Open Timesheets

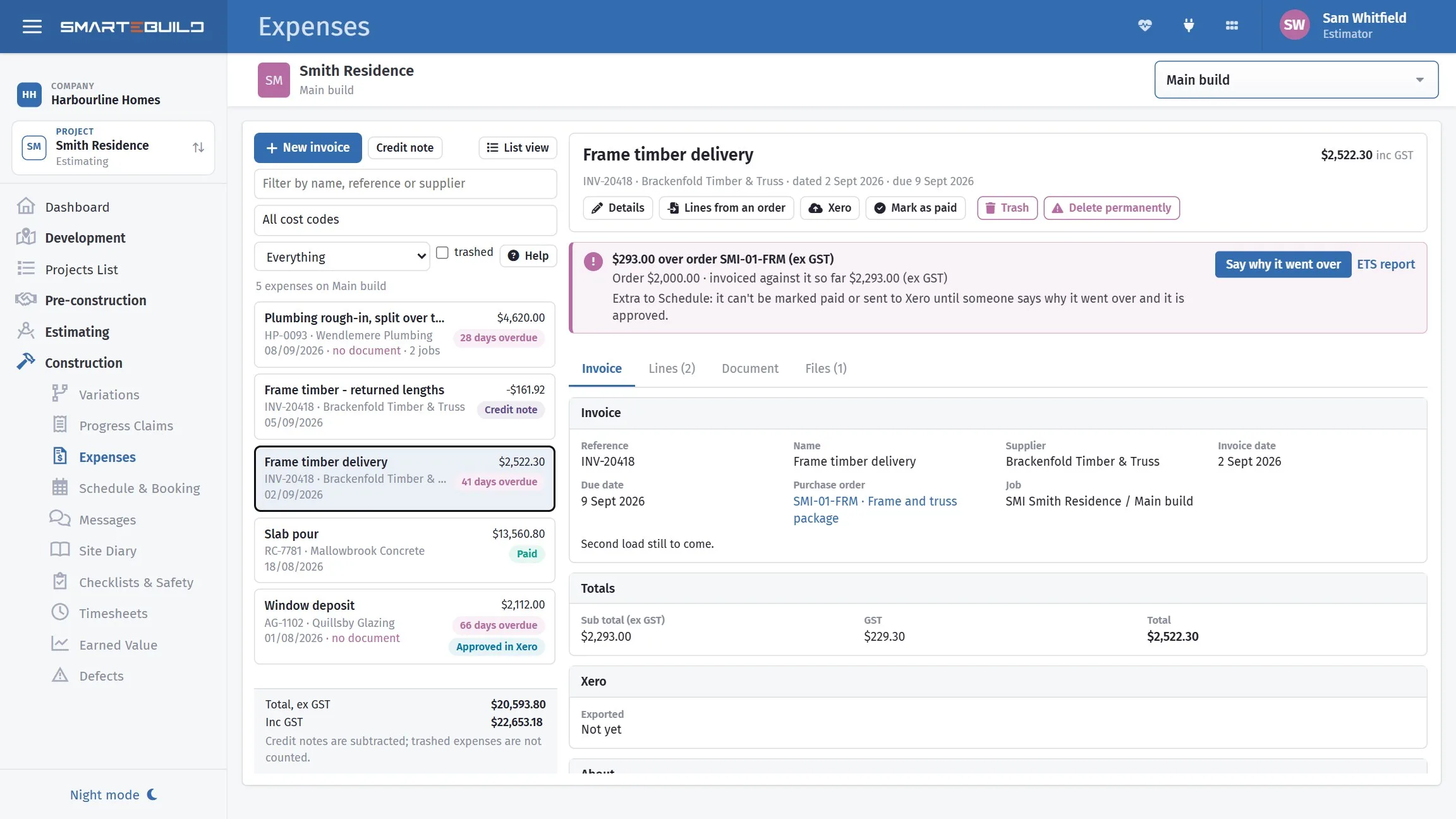(x=113, y=613)
